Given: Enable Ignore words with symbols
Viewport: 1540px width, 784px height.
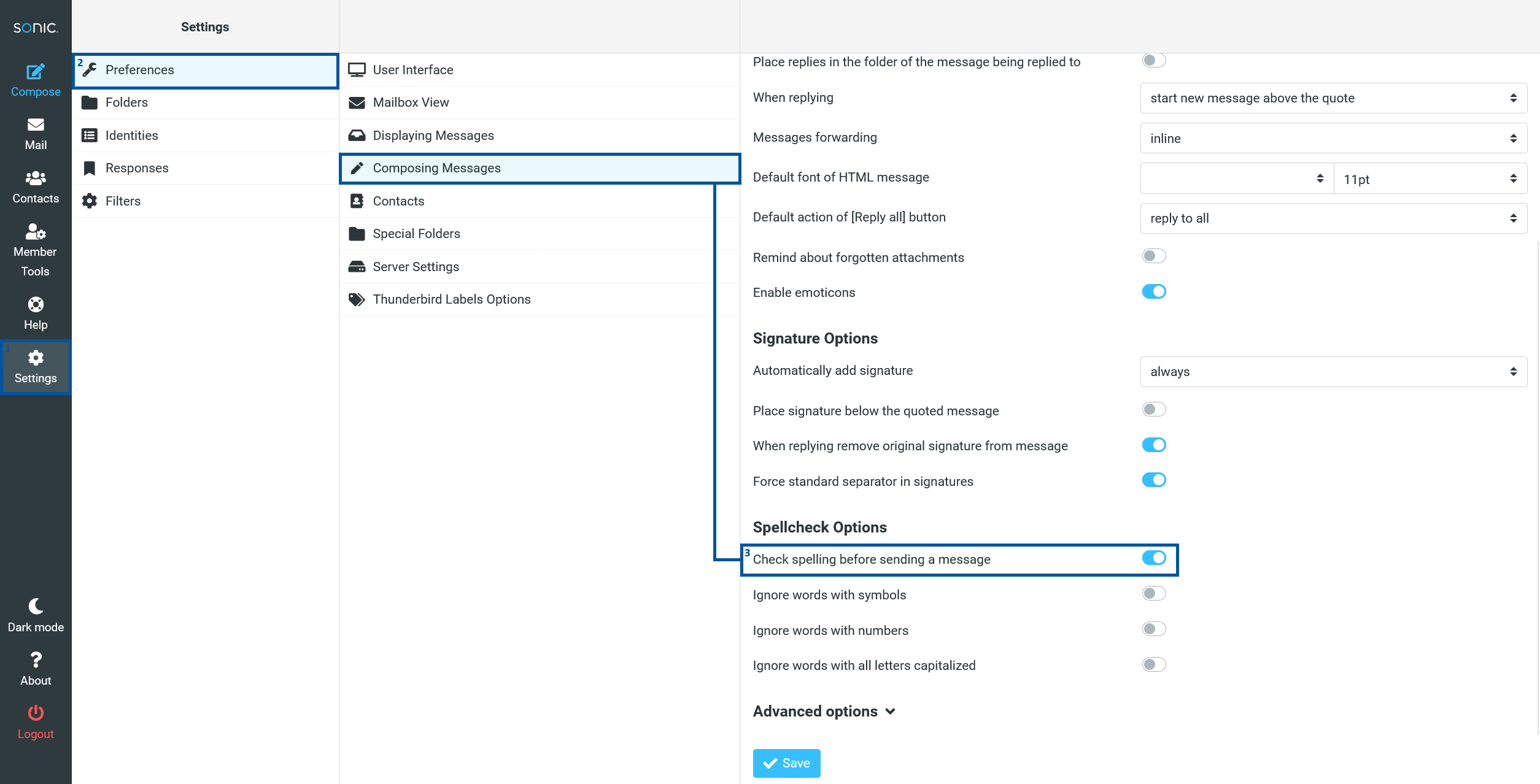Looking at the screenshot, I should click(1154, 593).
